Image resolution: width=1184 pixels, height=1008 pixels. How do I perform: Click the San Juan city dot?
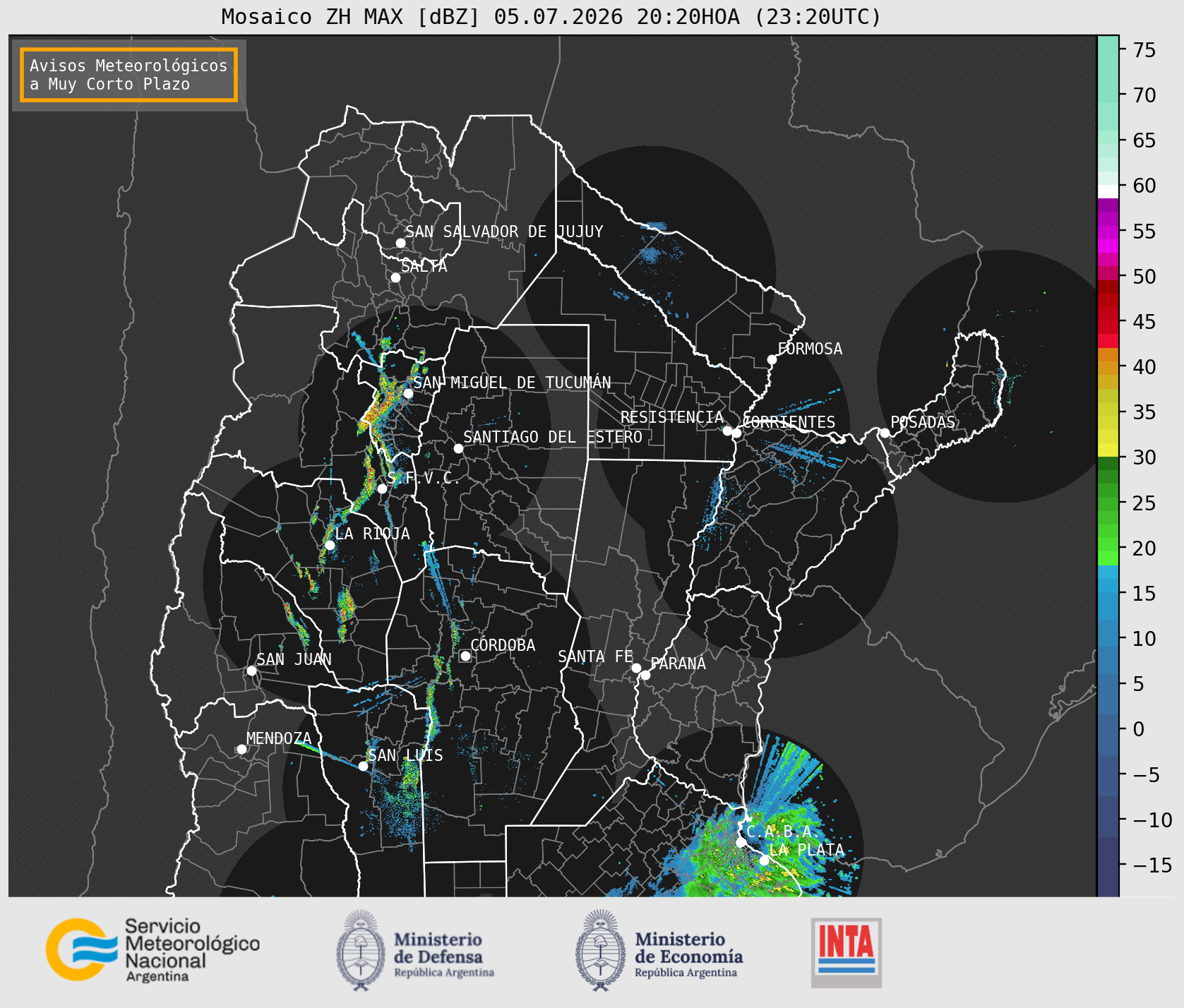click(251, 671)
